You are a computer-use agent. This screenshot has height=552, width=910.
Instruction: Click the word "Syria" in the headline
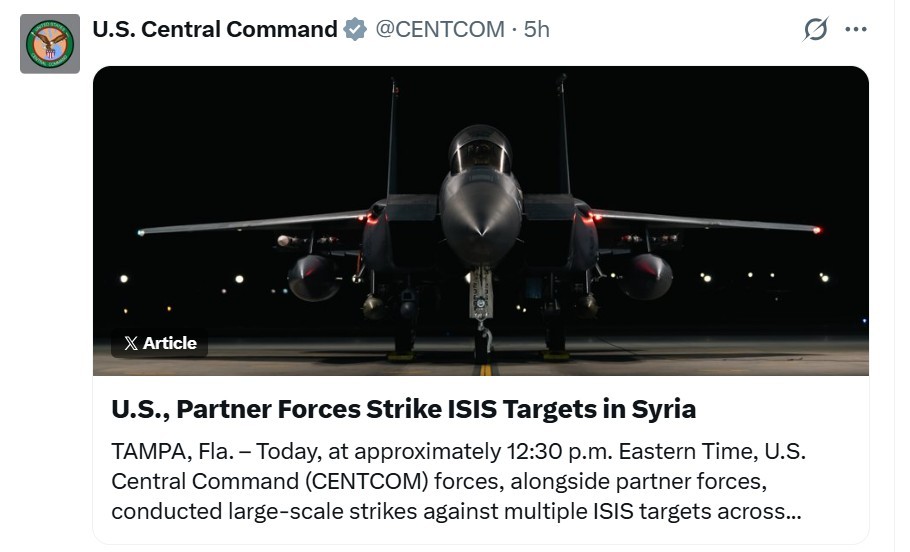663,409
